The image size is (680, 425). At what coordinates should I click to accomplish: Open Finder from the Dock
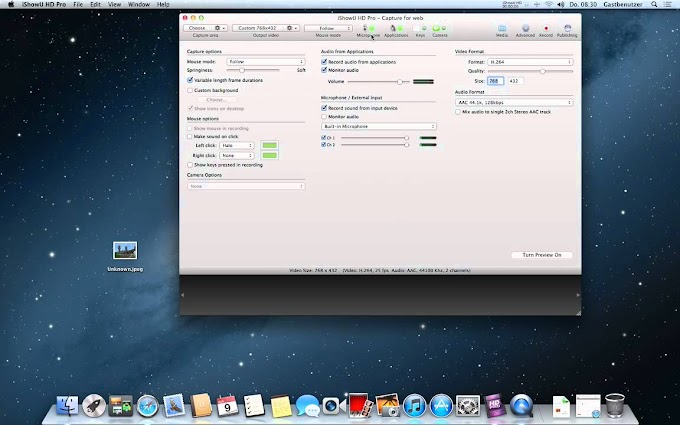coord(68,406)
